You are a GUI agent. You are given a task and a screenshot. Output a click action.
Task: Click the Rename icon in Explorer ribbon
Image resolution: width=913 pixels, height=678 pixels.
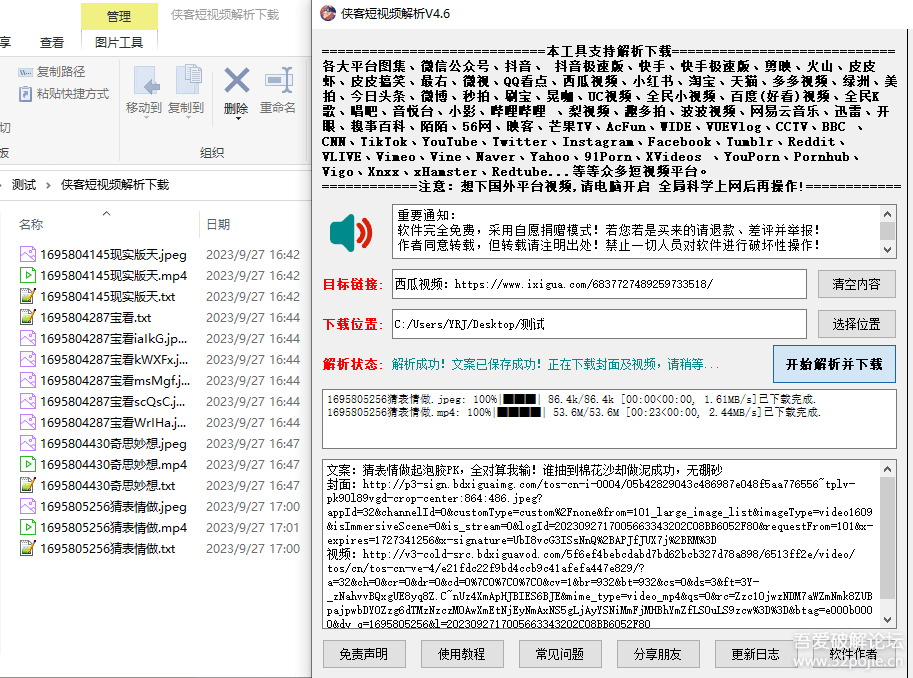tap(278, 80)
